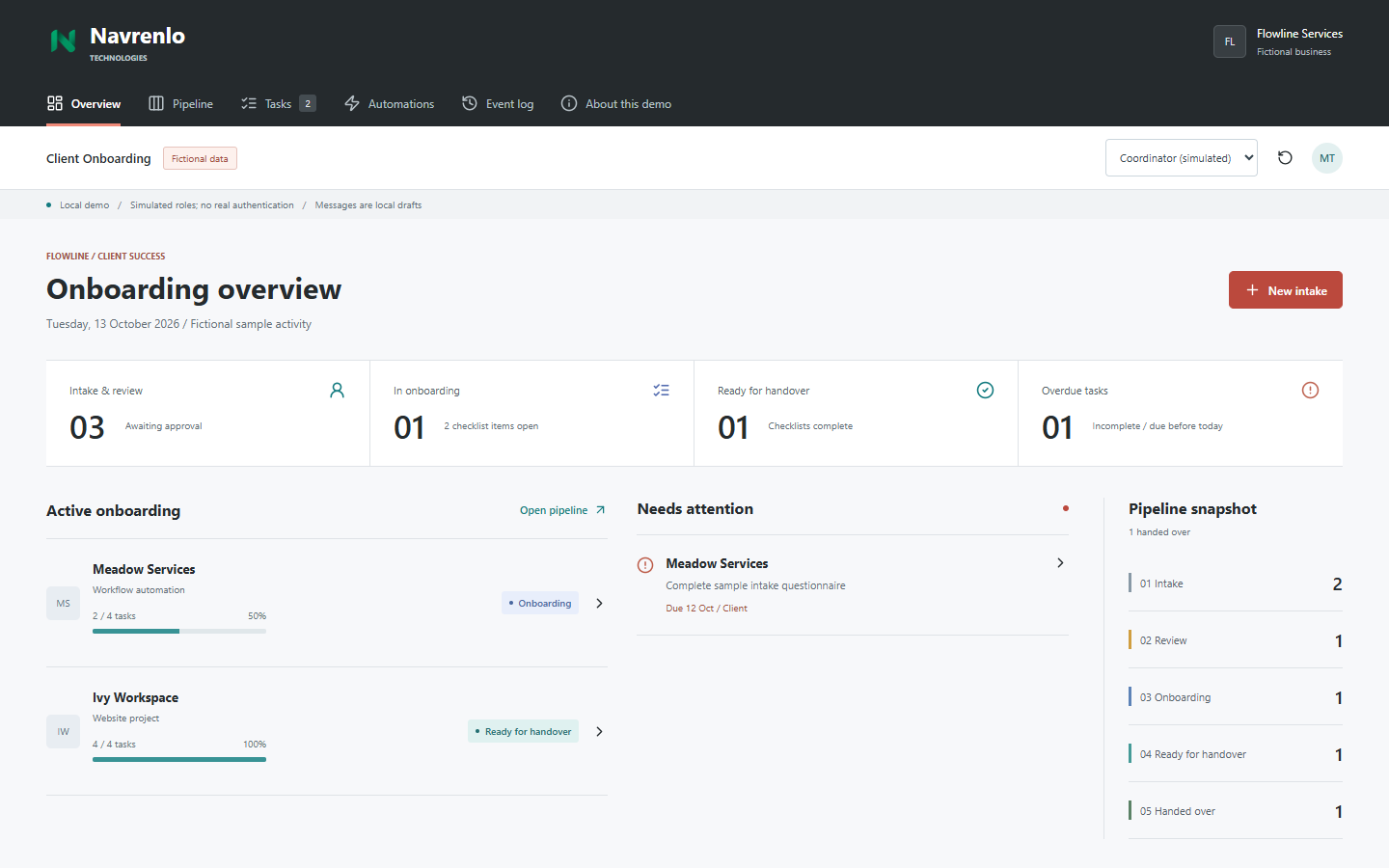Click the reset demo refresh icon

[x=1285, y=158]
